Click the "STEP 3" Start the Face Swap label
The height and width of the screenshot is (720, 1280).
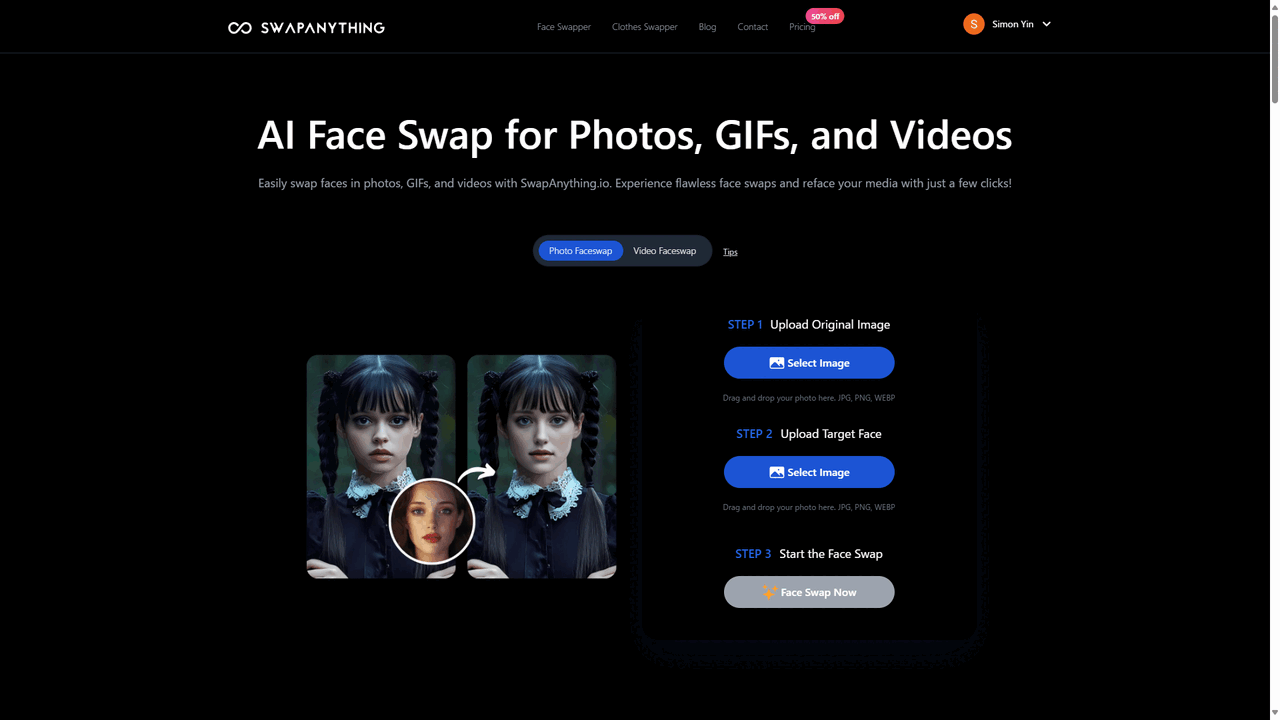coord(809,554)
